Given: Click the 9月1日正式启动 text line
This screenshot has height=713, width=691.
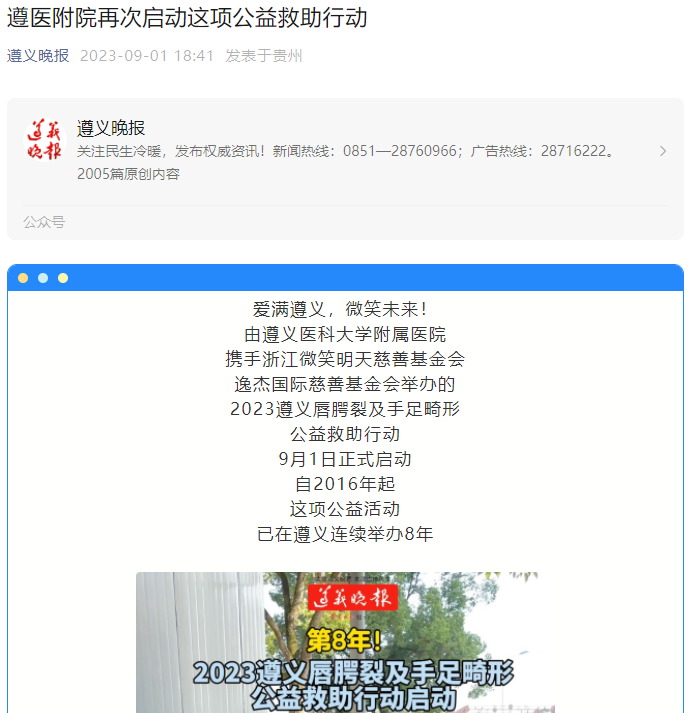Looking at the screenshot, I should [345, 459].
